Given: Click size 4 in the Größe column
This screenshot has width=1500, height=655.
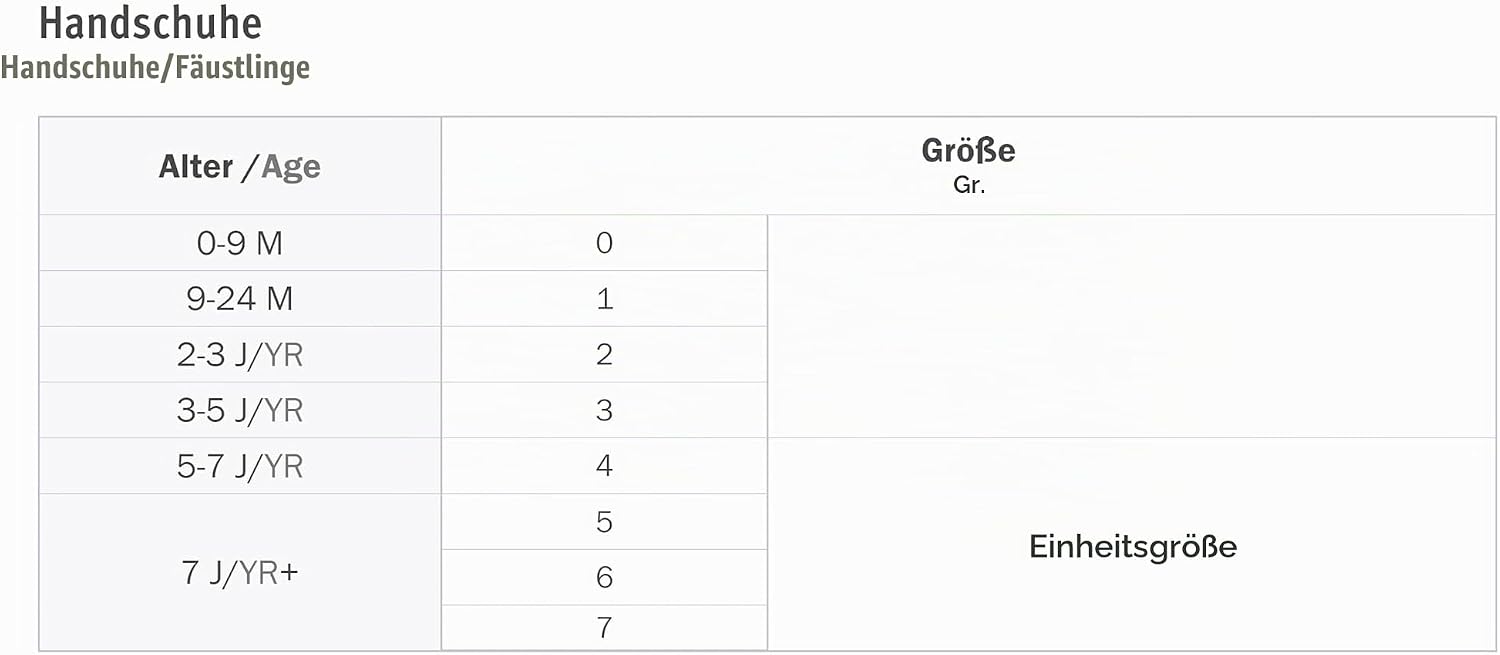Looking at the screenshot, I should (604, 466).
